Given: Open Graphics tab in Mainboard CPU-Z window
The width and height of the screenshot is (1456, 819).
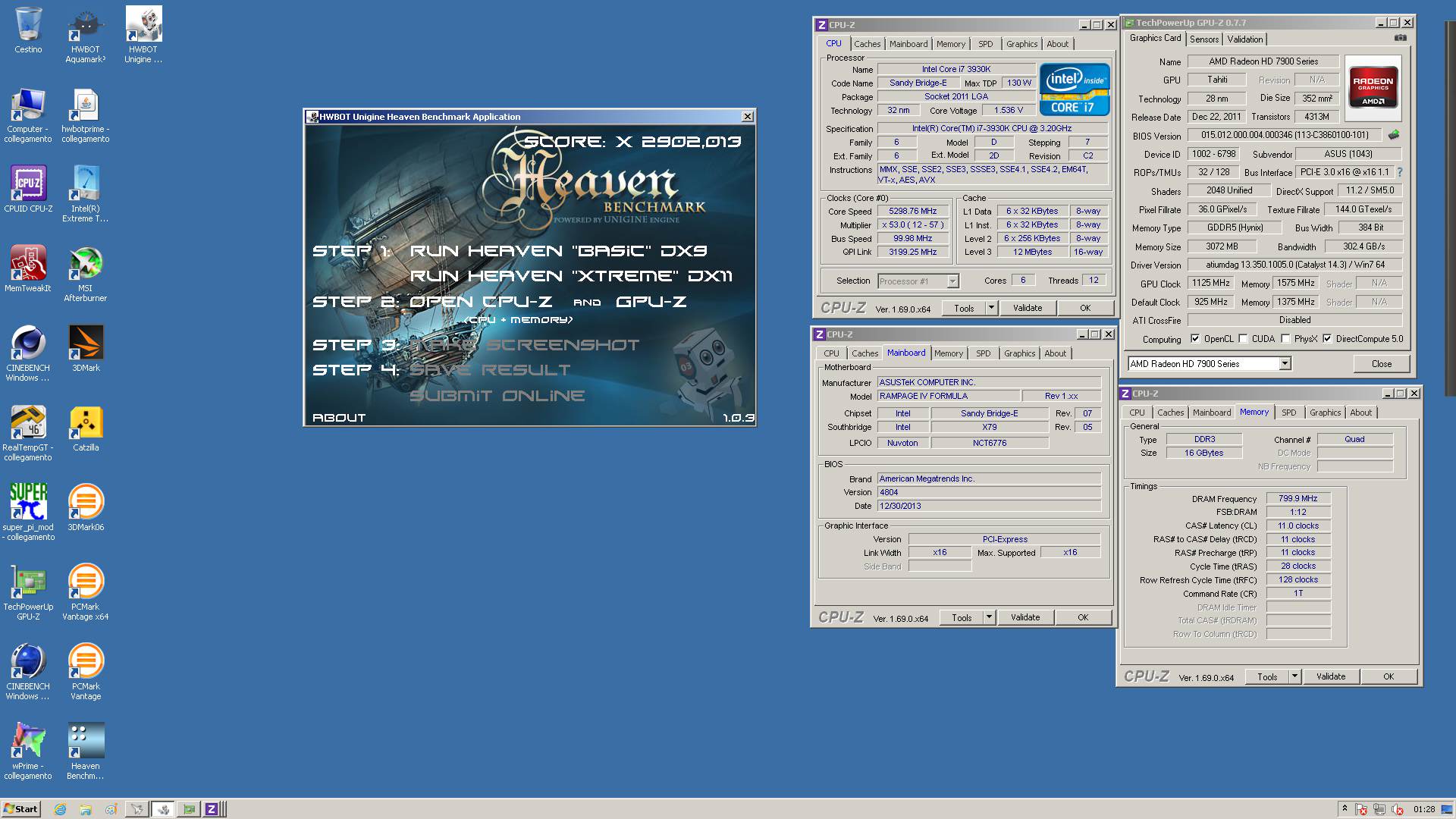Looking at the screenshot, I should coord(1019,353).
